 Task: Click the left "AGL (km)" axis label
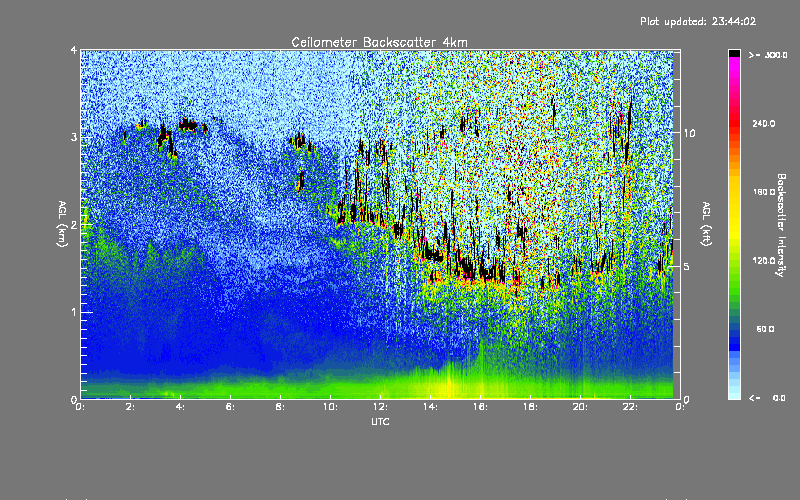[x=62, y=224]
